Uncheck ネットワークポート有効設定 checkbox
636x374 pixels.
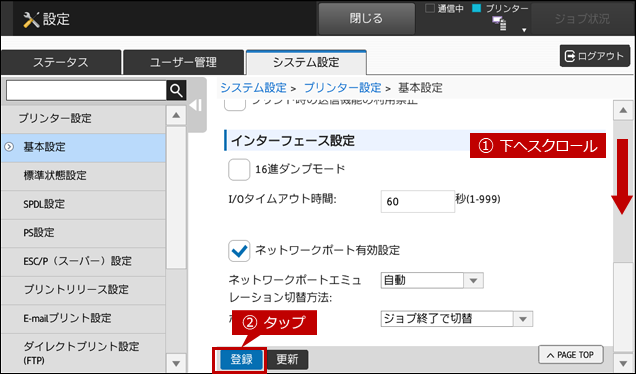239,250
